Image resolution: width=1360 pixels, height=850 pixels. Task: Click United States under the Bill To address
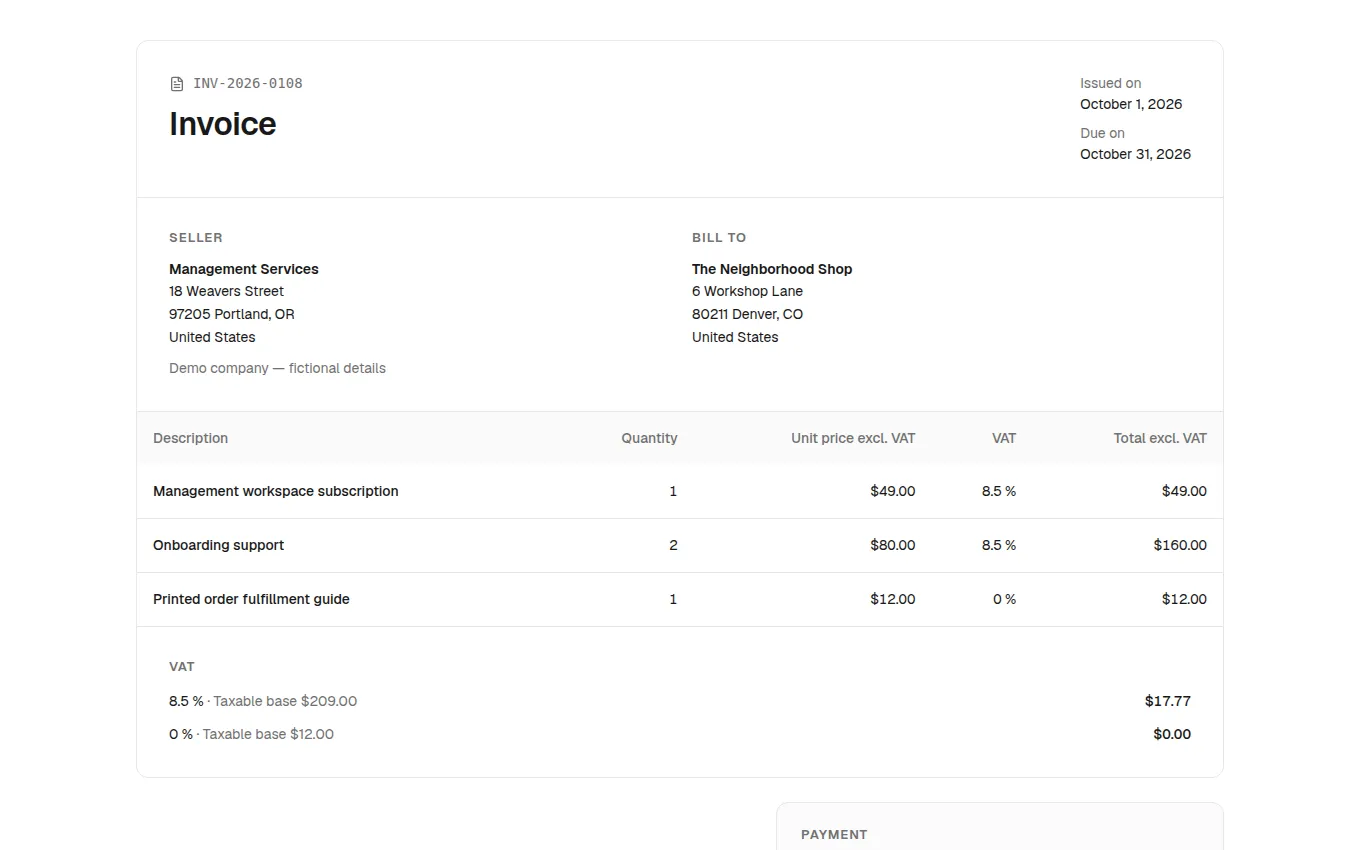click(735, 337)
